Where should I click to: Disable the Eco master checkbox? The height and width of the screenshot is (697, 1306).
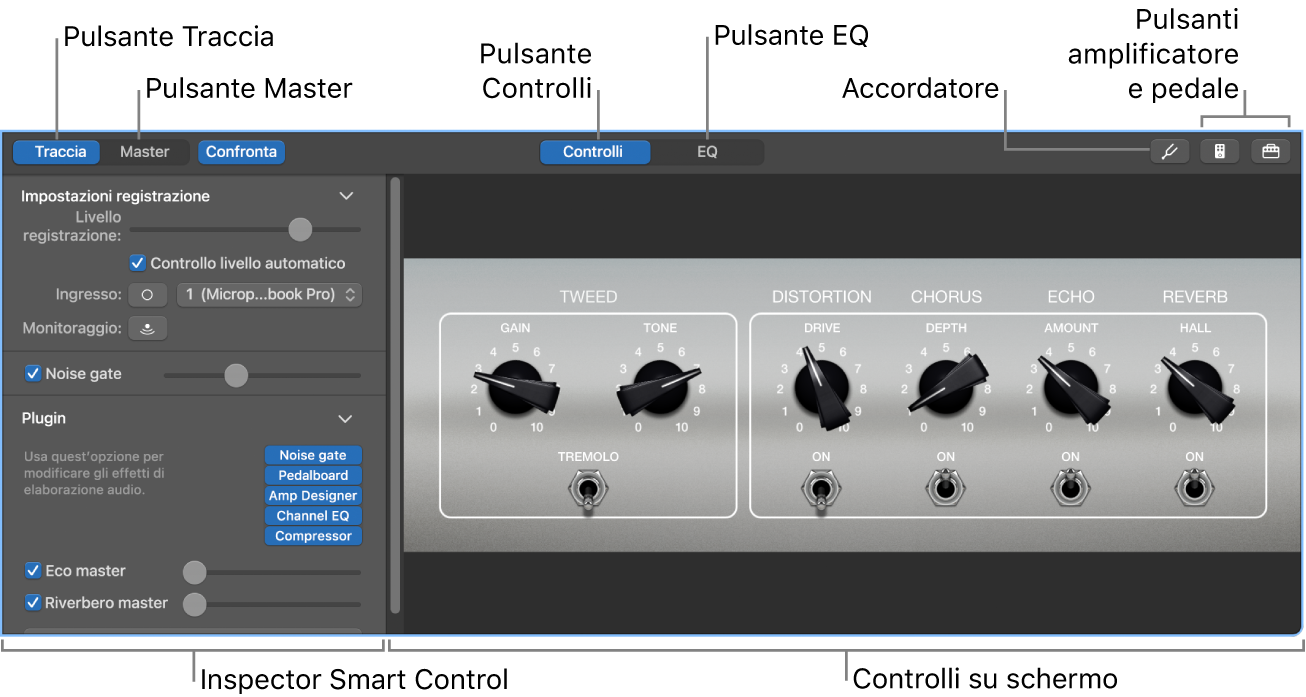point(33,571)
